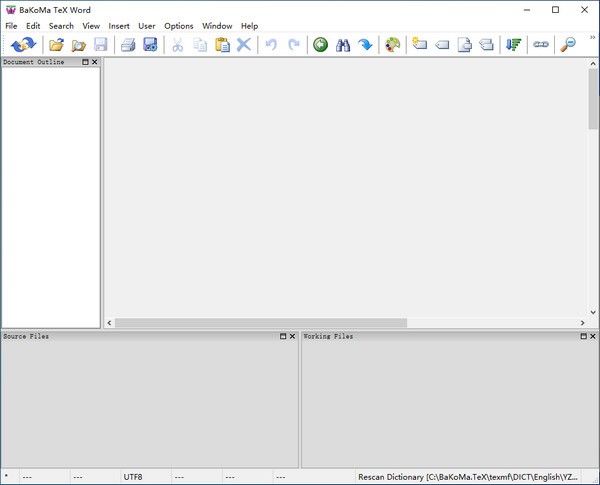Image resolution: width=600 pixels, height=485 pixels.
Task: Open the File menu
Action: click(11, 26)
